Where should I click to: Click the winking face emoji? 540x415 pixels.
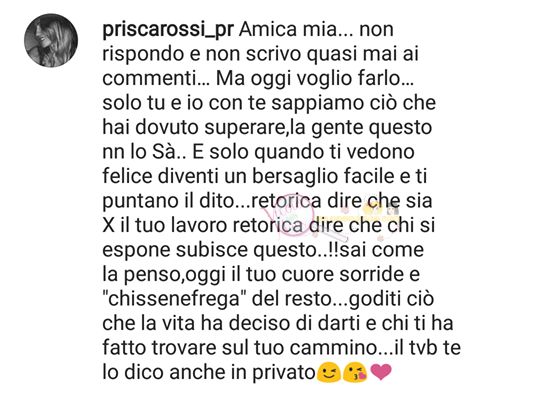coord(328,373)
